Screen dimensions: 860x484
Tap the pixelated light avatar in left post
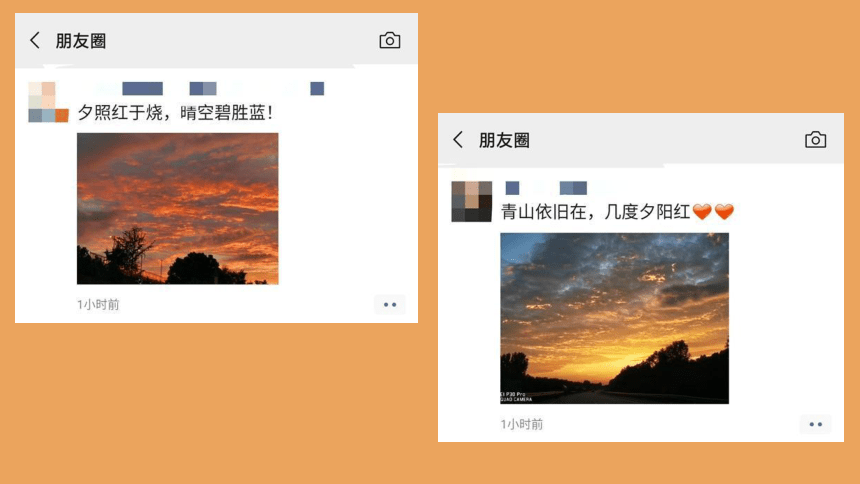pos(48,102)
